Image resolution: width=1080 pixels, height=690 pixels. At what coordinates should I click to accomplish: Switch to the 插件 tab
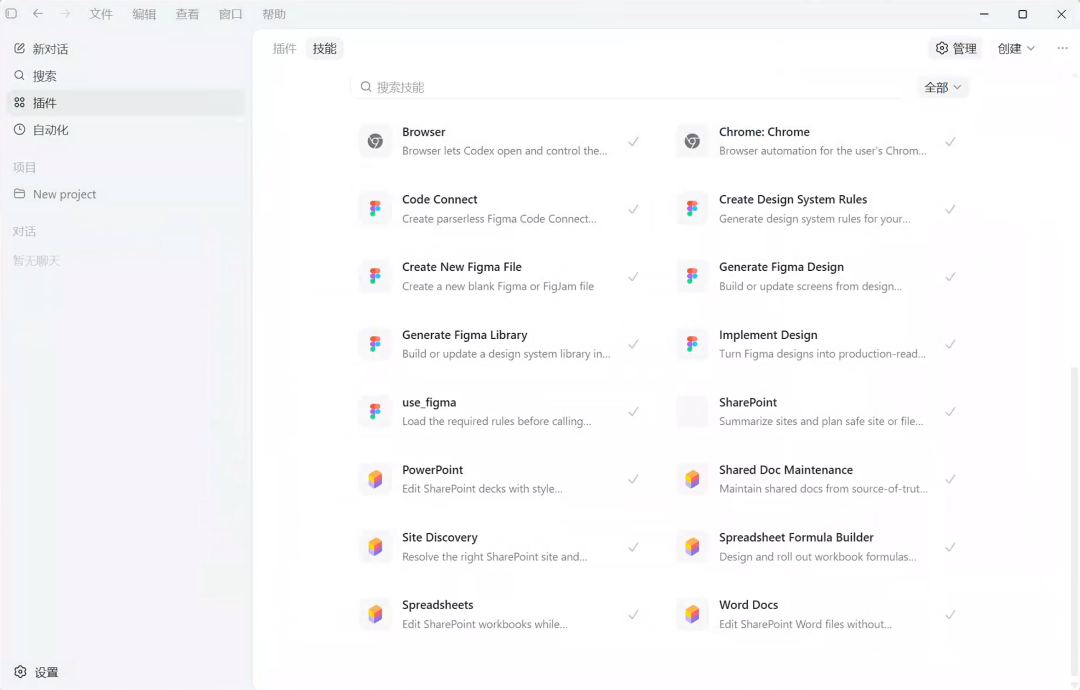284,48
